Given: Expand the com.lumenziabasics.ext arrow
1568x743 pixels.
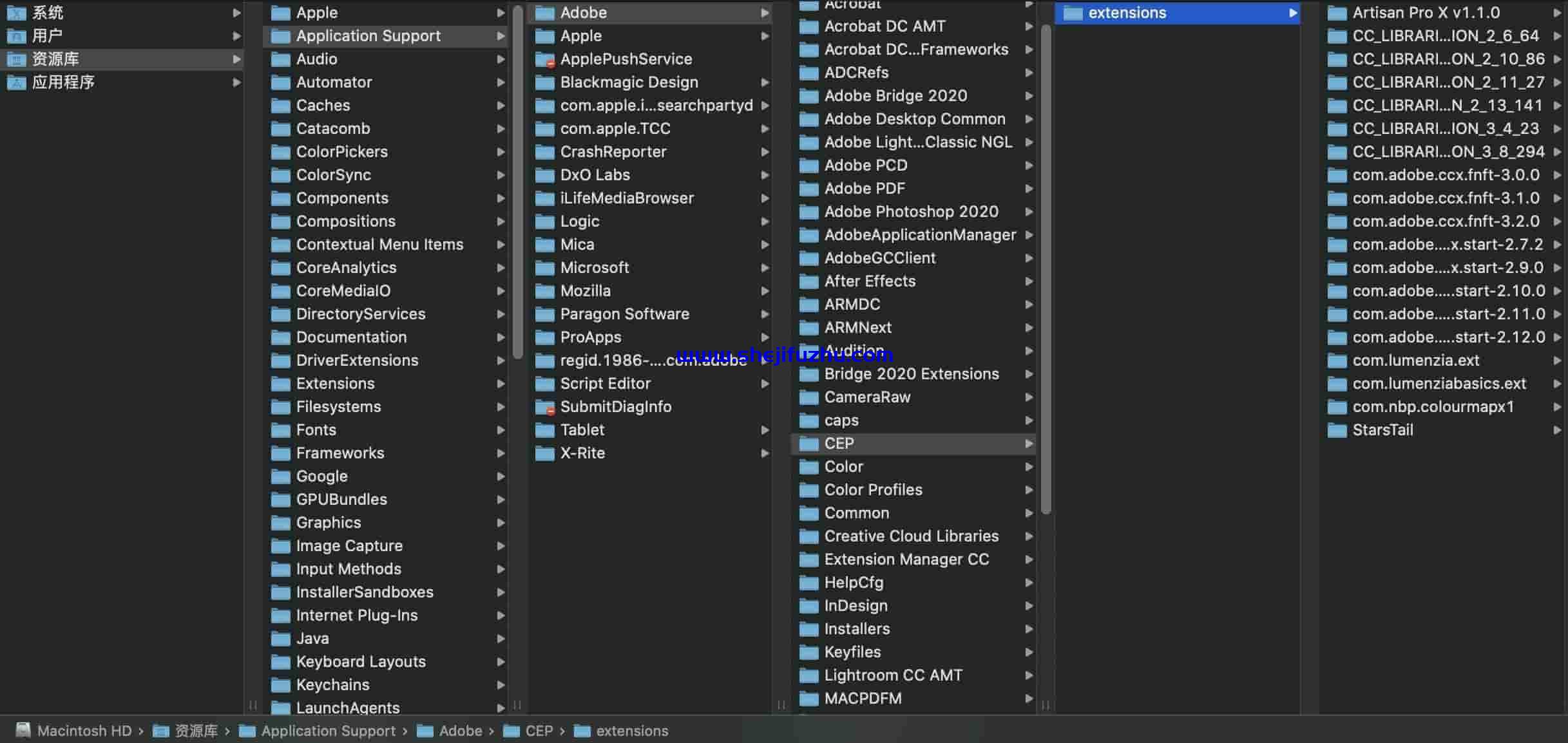Looking at the screenshot, I should 1557,384.
